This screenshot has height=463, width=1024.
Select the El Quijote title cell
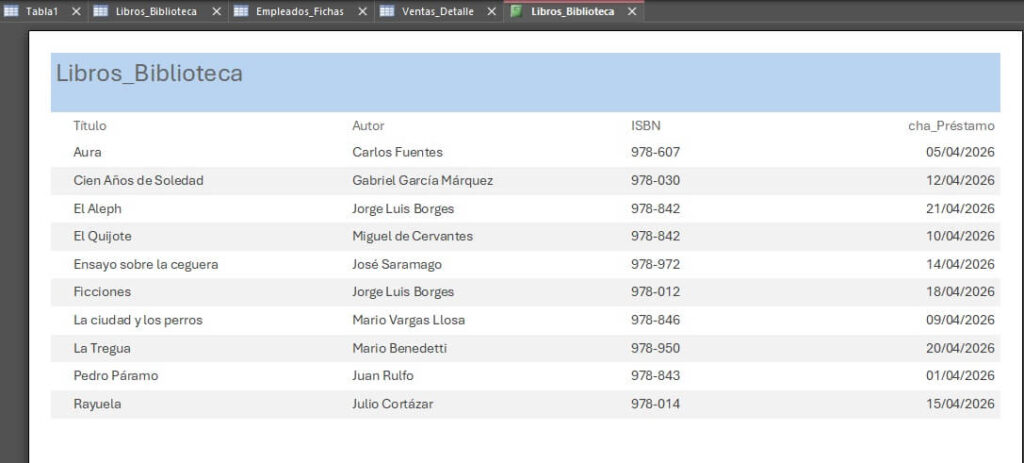pyautogui.click(x=103, y=236)
